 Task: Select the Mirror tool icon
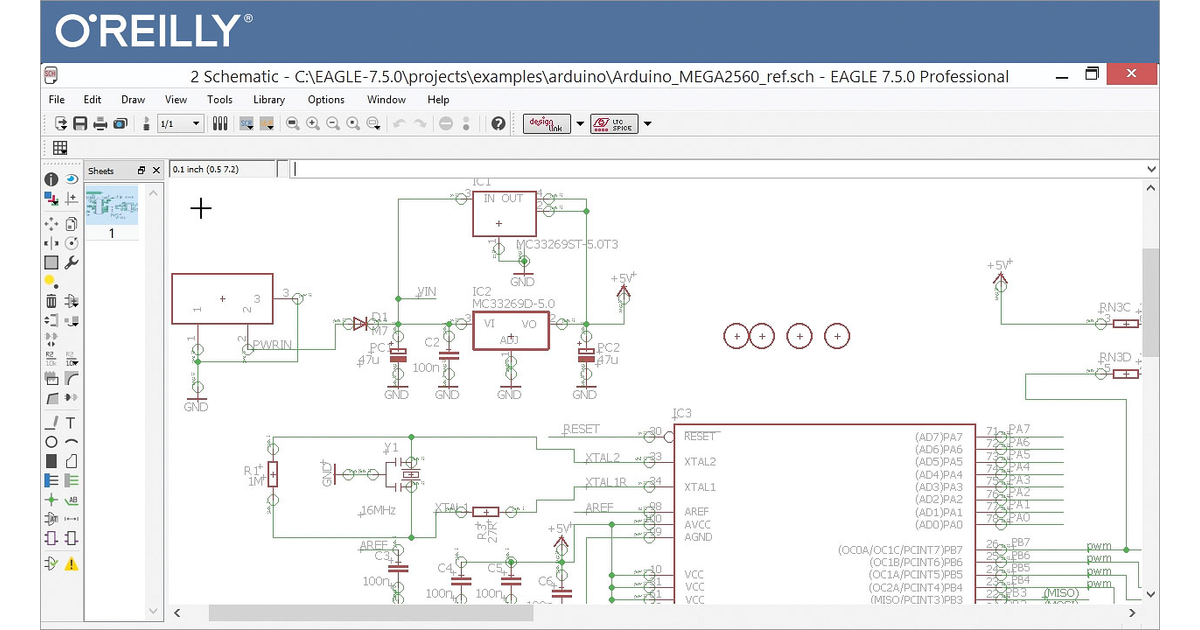coord(50,243)
